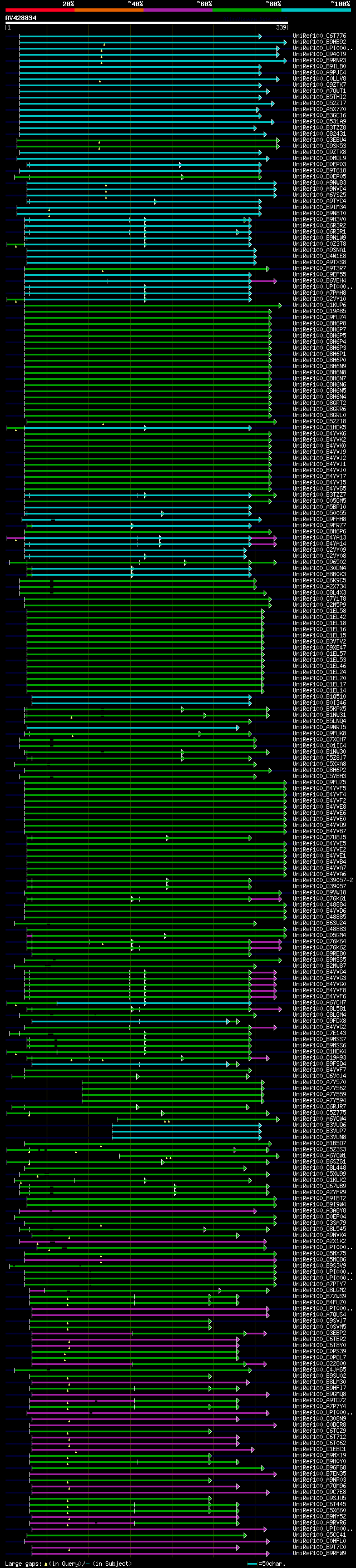The width and height of the screenshot is (356, 1568).
Task: Open hit UniRef100_C6T776
Action: [319, 37]
